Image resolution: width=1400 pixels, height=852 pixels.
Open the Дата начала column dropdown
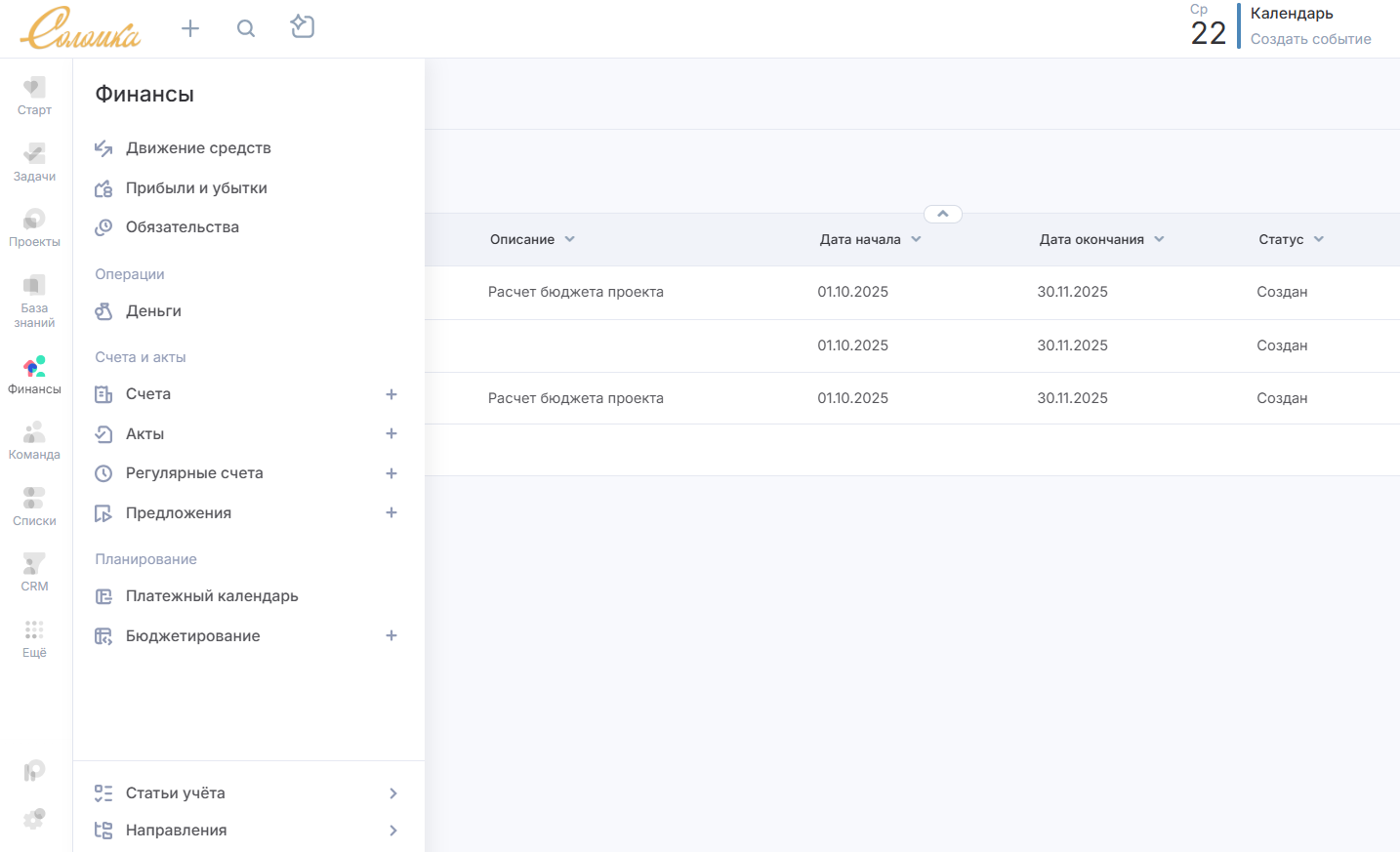click(916, 239)
